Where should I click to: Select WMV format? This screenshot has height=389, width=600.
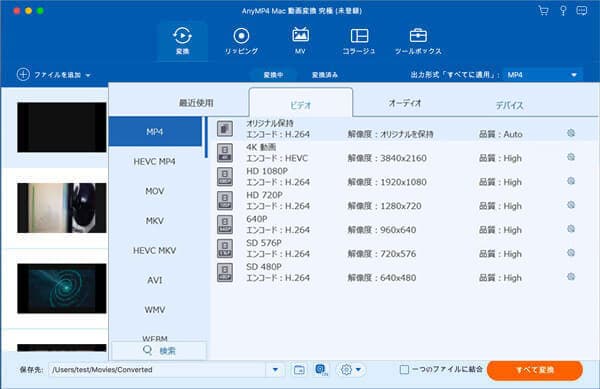click(155, 309)
